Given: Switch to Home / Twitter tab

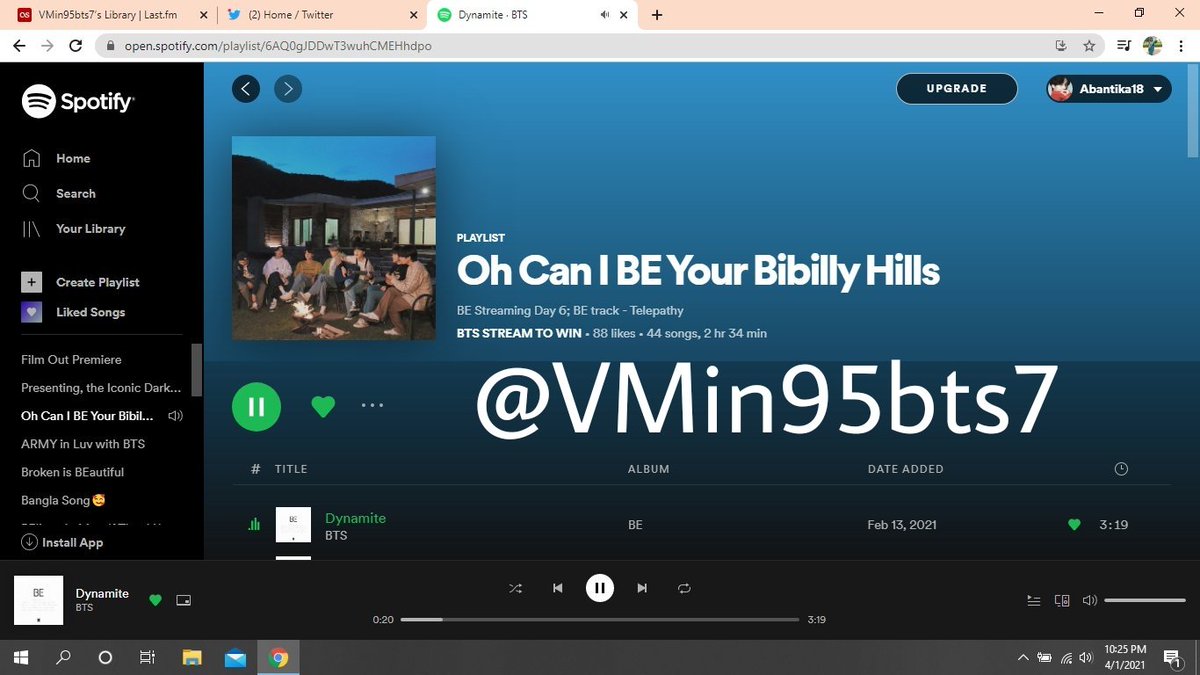Looking at the screenshot, I should [323, 15].
